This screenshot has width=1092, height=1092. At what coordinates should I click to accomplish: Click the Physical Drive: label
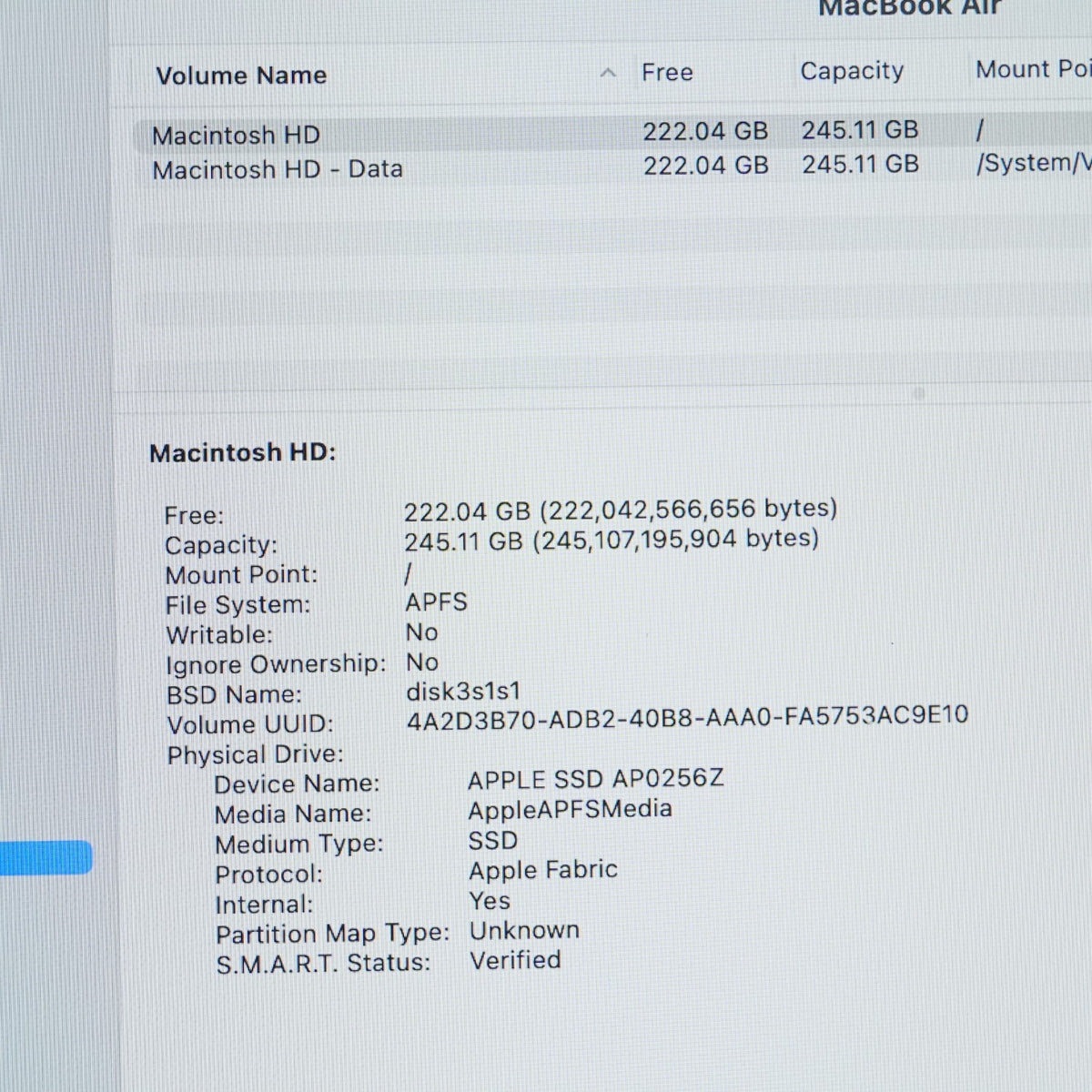[256, 755]
